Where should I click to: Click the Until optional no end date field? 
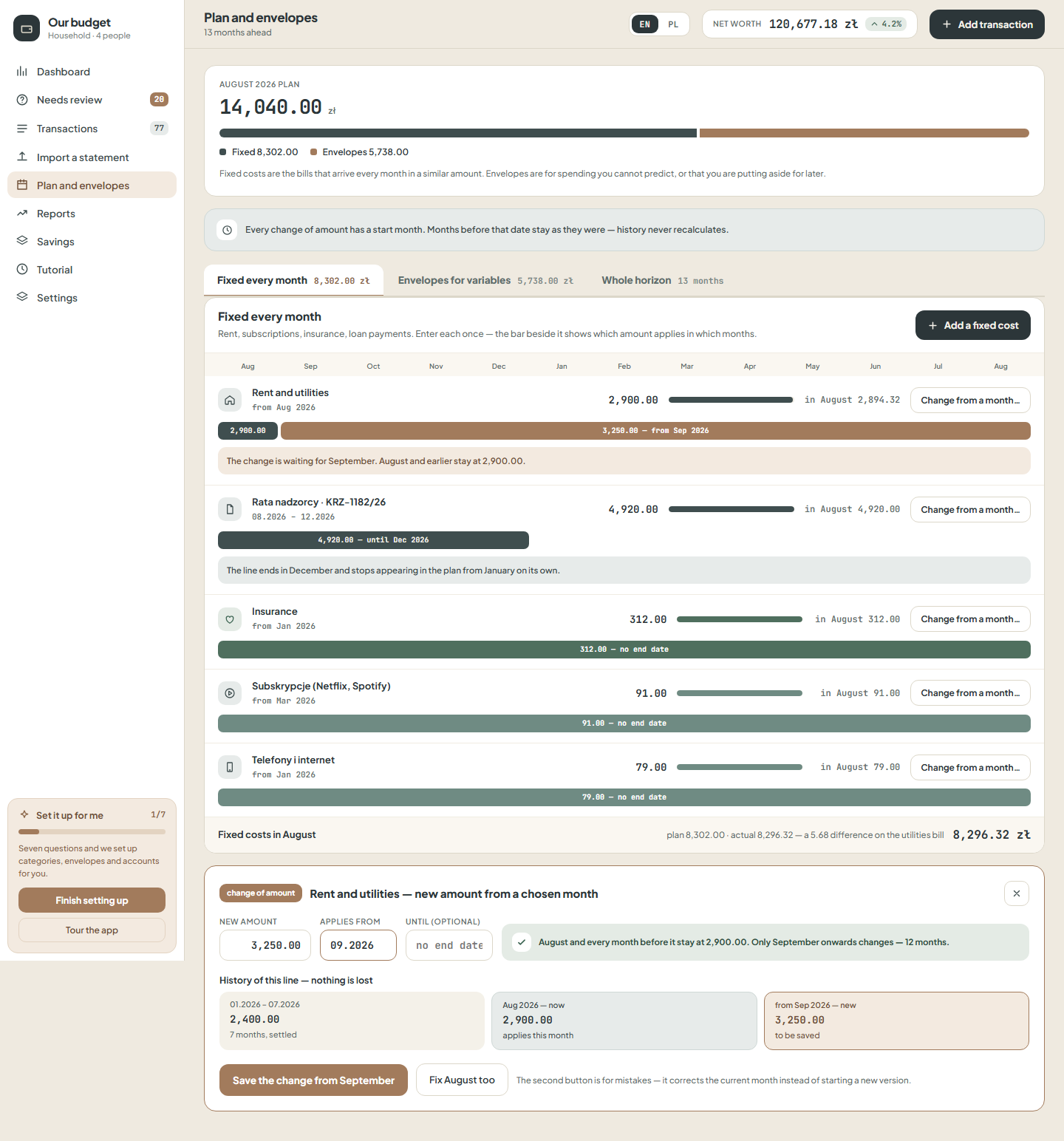(449, 945)
